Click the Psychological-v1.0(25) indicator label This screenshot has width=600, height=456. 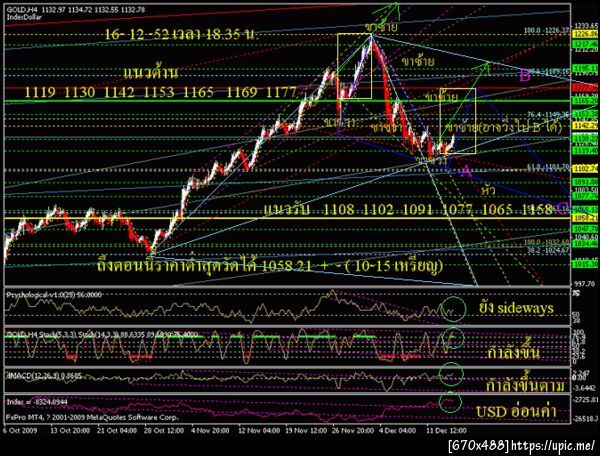point(54,295)
